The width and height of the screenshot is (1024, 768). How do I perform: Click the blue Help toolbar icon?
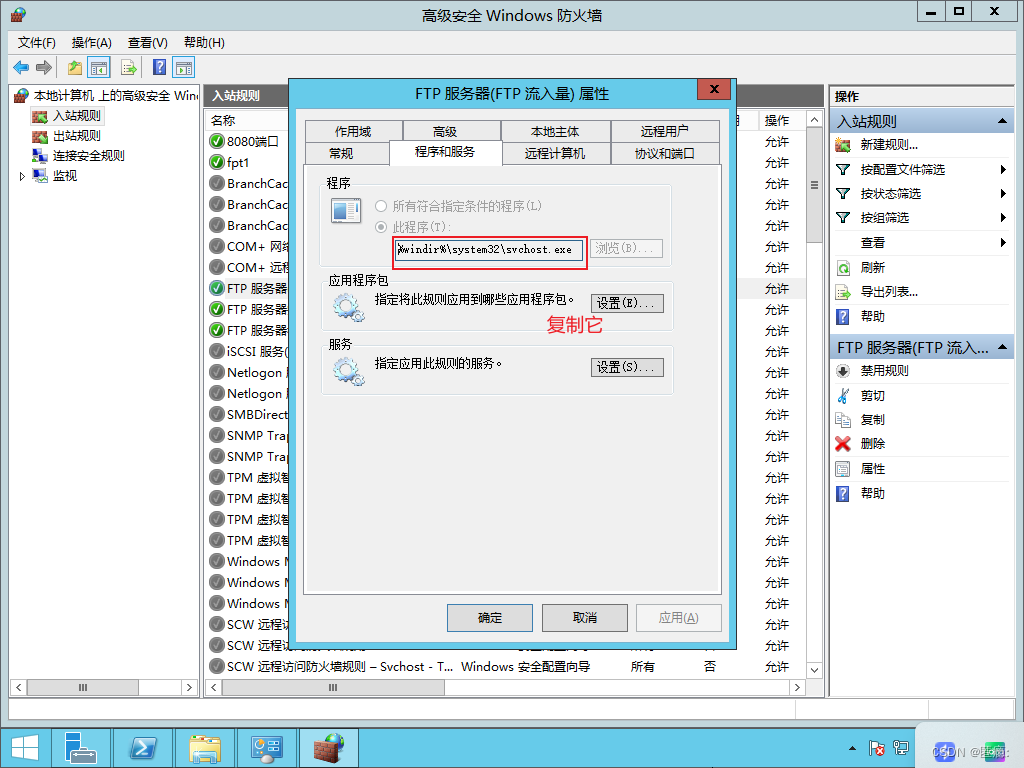[159, 67]
